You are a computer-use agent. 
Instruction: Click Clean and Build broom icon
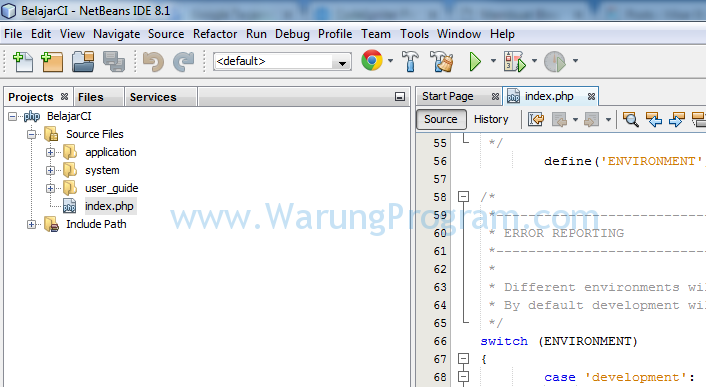[442, 61]
